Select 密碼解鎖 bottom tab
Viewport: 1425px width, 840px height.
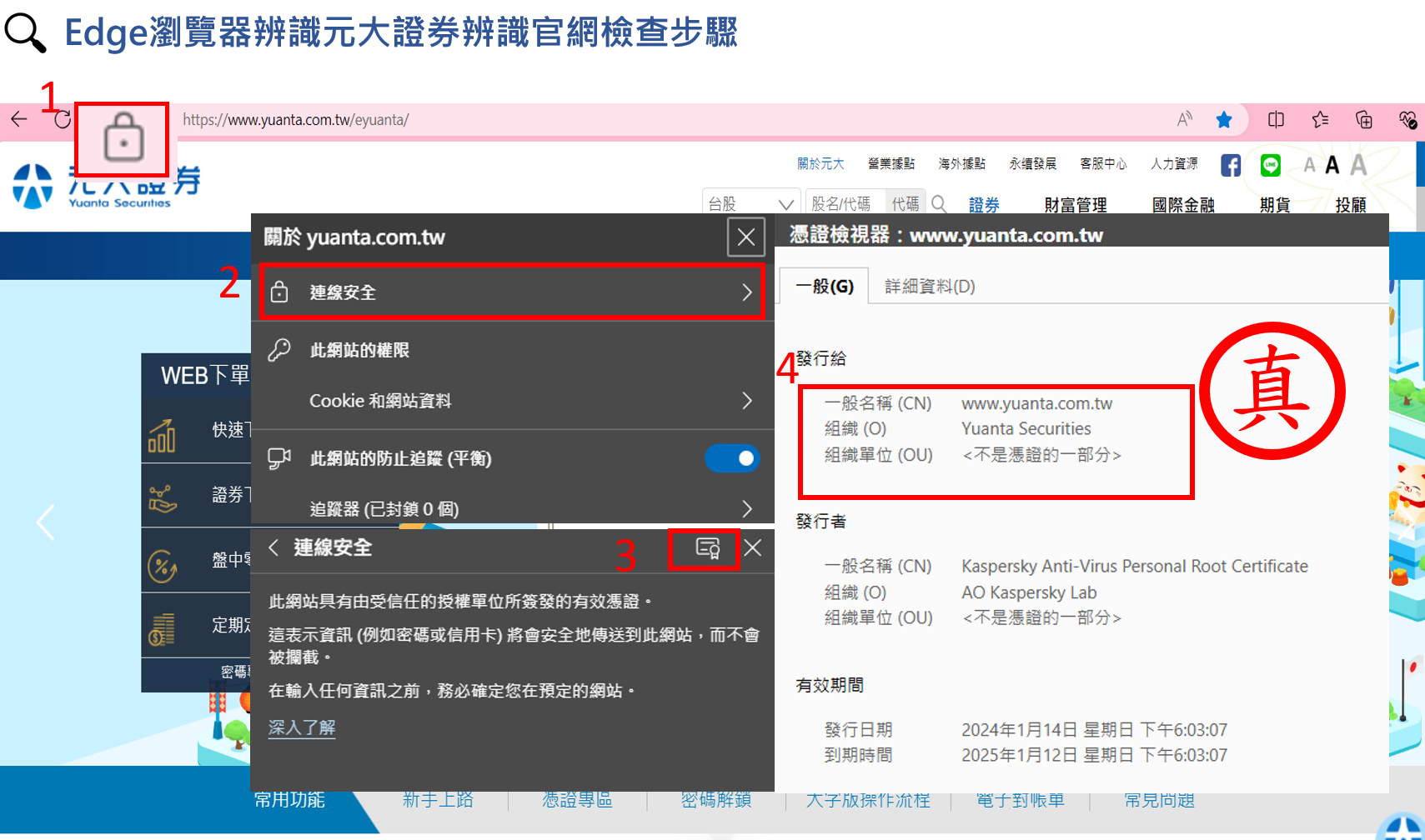716,800
